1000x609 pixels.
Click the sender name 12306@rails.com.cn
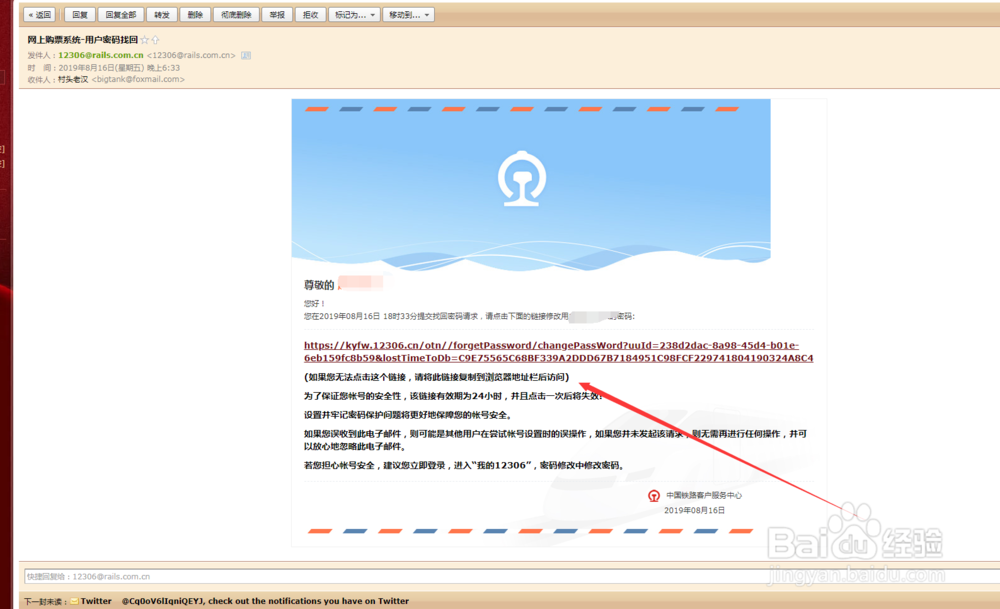point(101,55)
